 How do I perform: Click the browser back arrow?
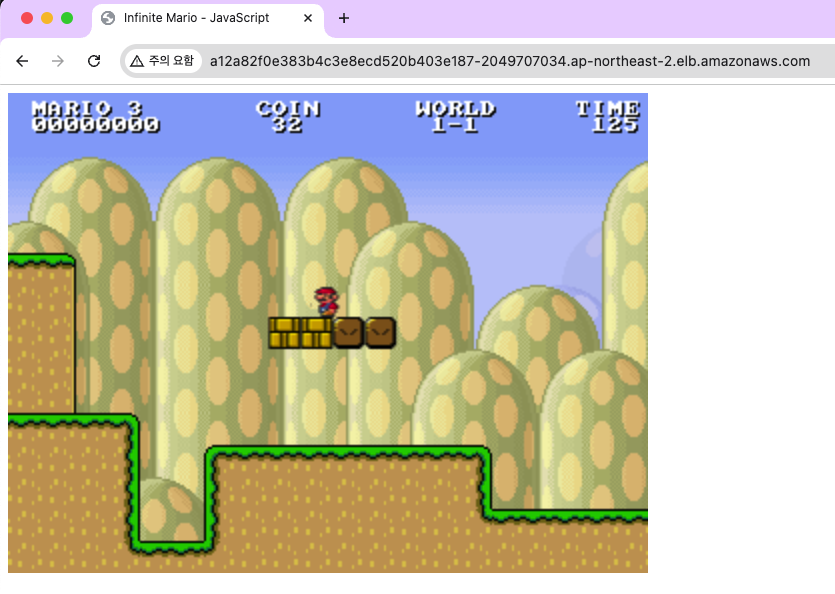22,61
